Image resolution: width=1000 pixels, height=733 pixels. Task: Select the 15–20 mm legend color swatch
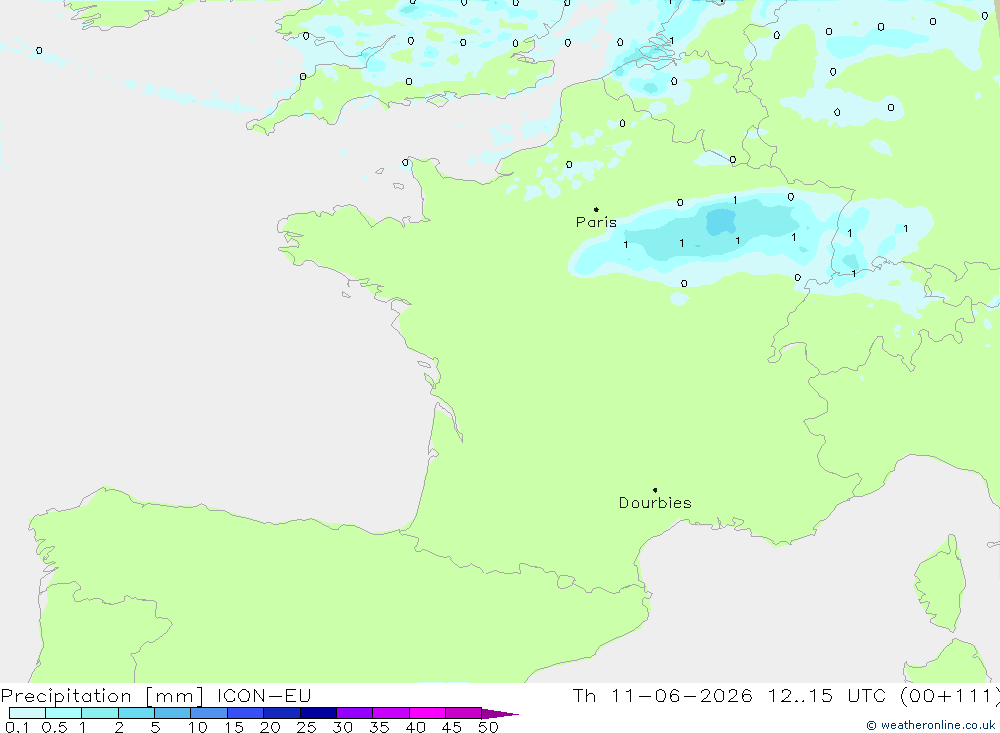click(245, 713)
